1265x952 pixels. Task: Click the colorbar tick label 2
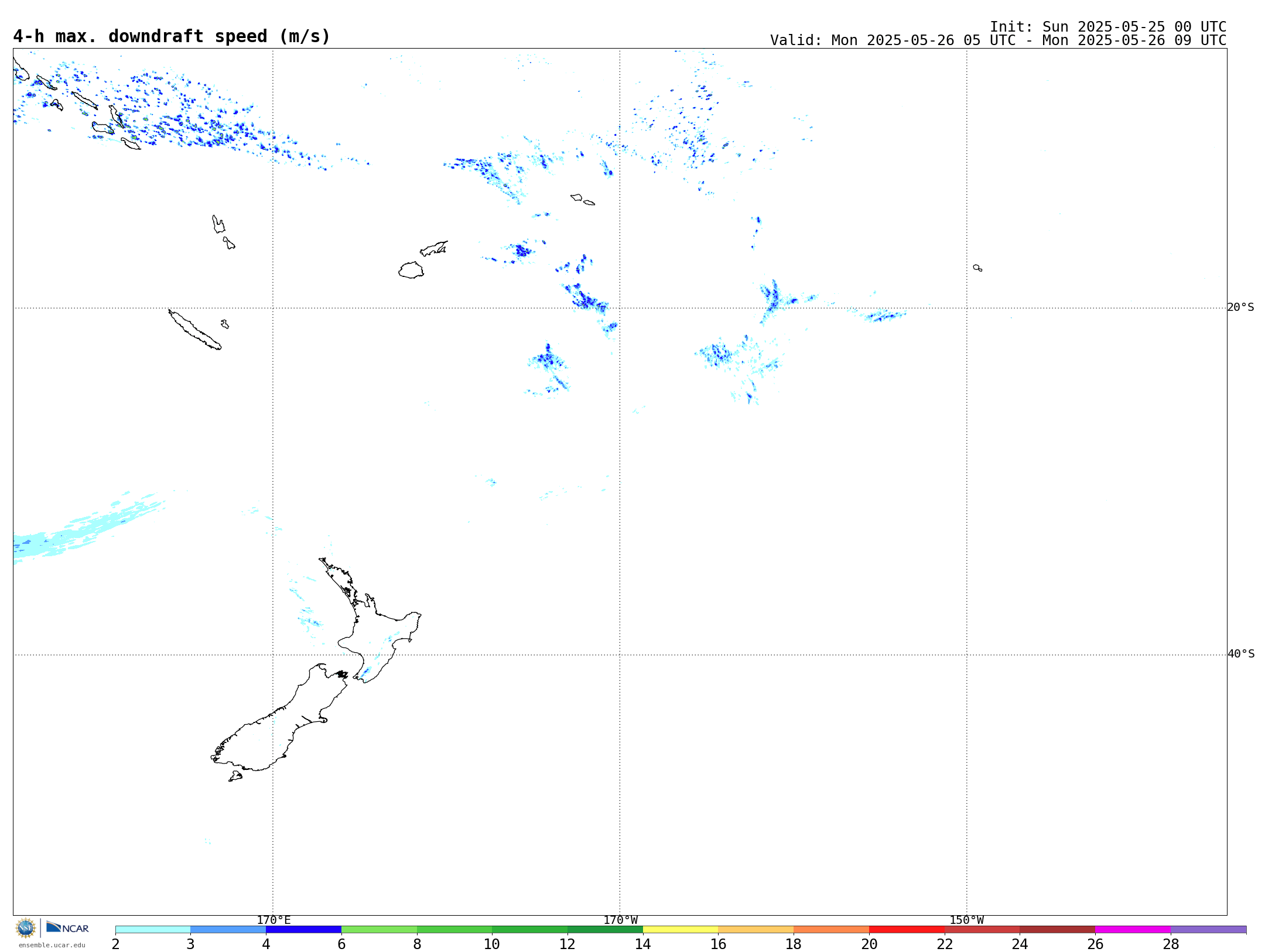115,944
